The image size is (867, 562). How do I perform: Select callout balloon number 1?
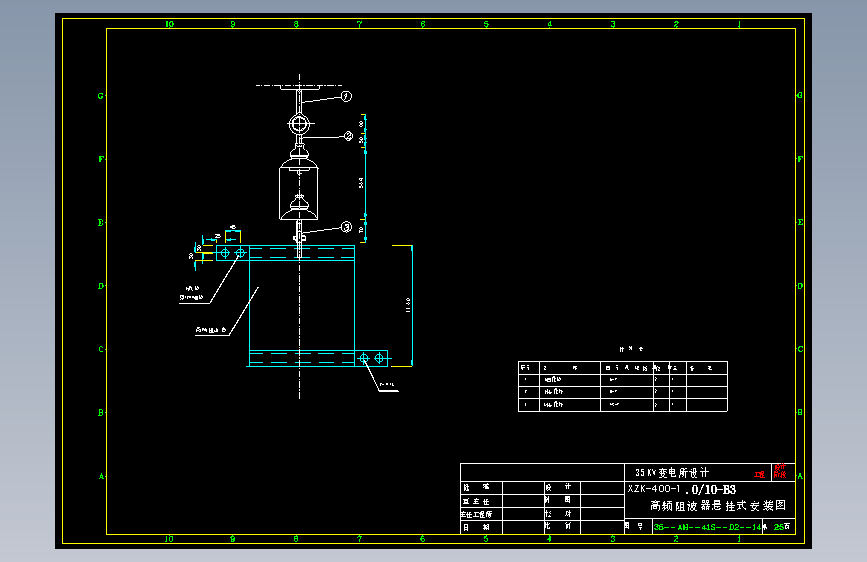click(x=346, y=96)
